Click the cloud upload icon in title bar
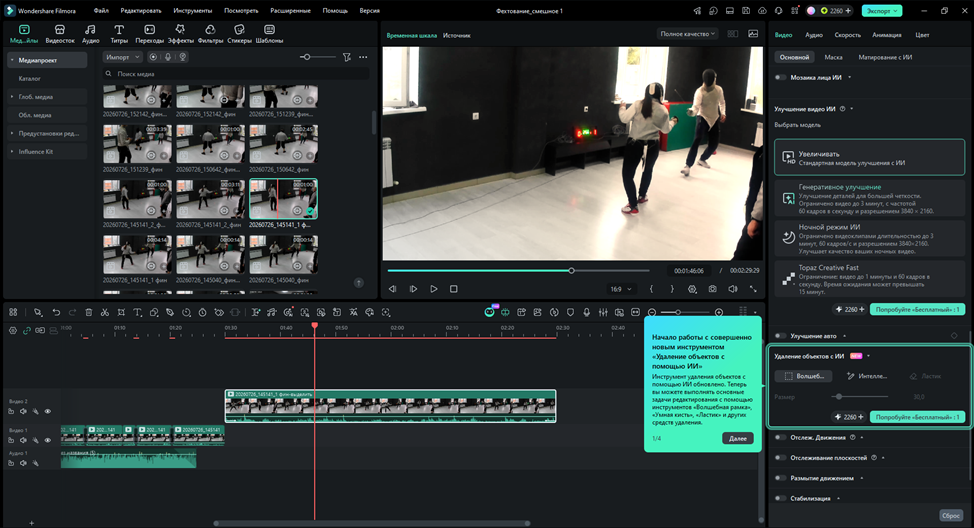Image resolution: width=974 pixels, height=528 pixels. click(762, 11)
